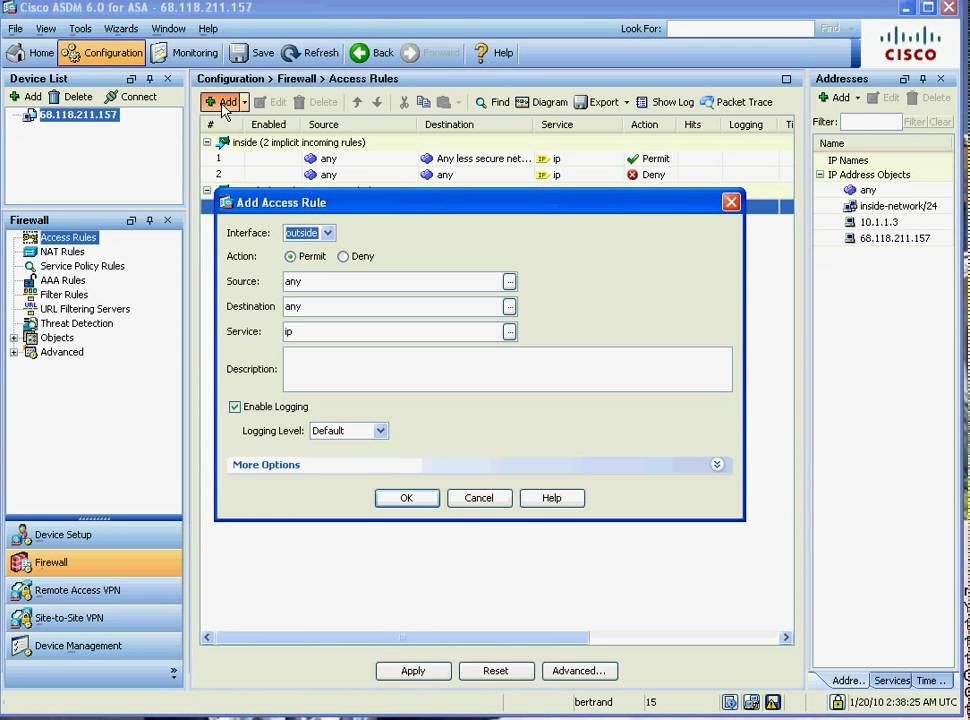Image resolution: width=970 pixels, height=720 pixels.
Task: Move the rule up arrow
Action: [x=357, y=102]
